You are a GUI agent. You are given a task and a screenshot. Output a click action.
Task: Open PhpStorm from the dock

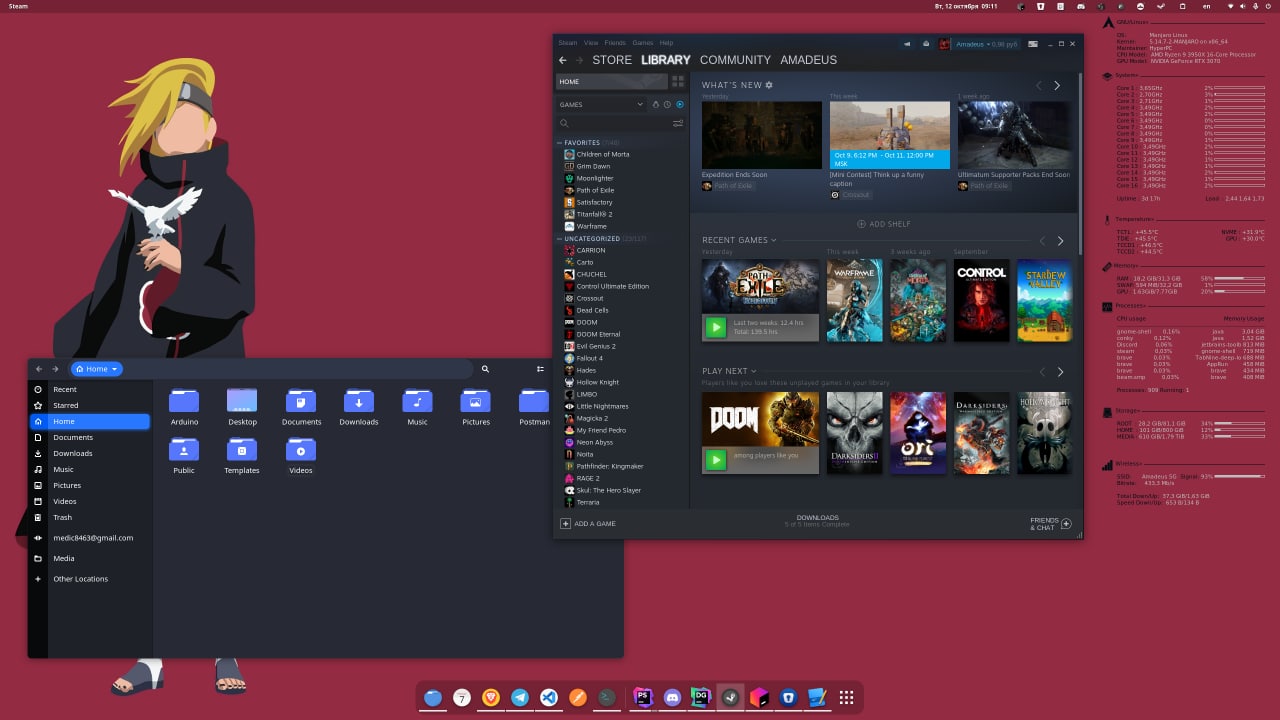(x=643, y=698)
